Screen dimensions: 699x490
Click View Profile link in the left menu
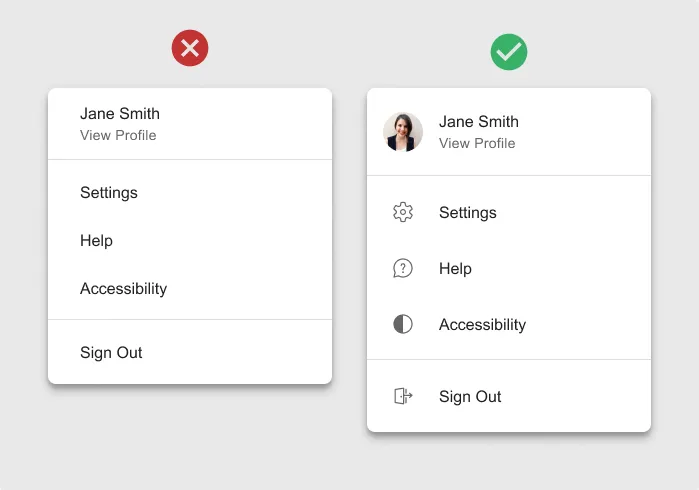pos(118,135)
